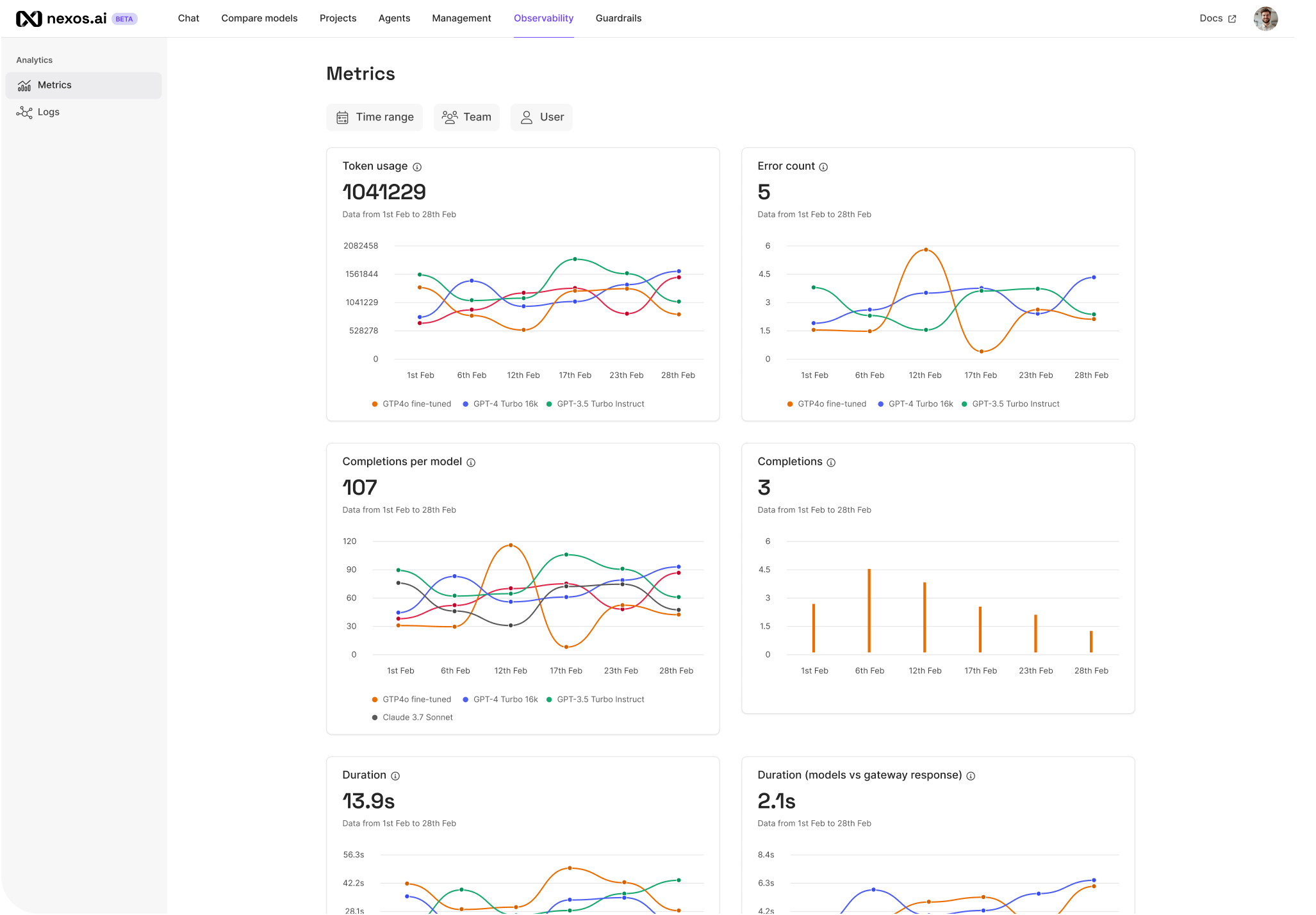This screenshot has height=915, width=1316.
Task: Click the Logs nodes icon in sidebar
Action: tap(24, 113)
